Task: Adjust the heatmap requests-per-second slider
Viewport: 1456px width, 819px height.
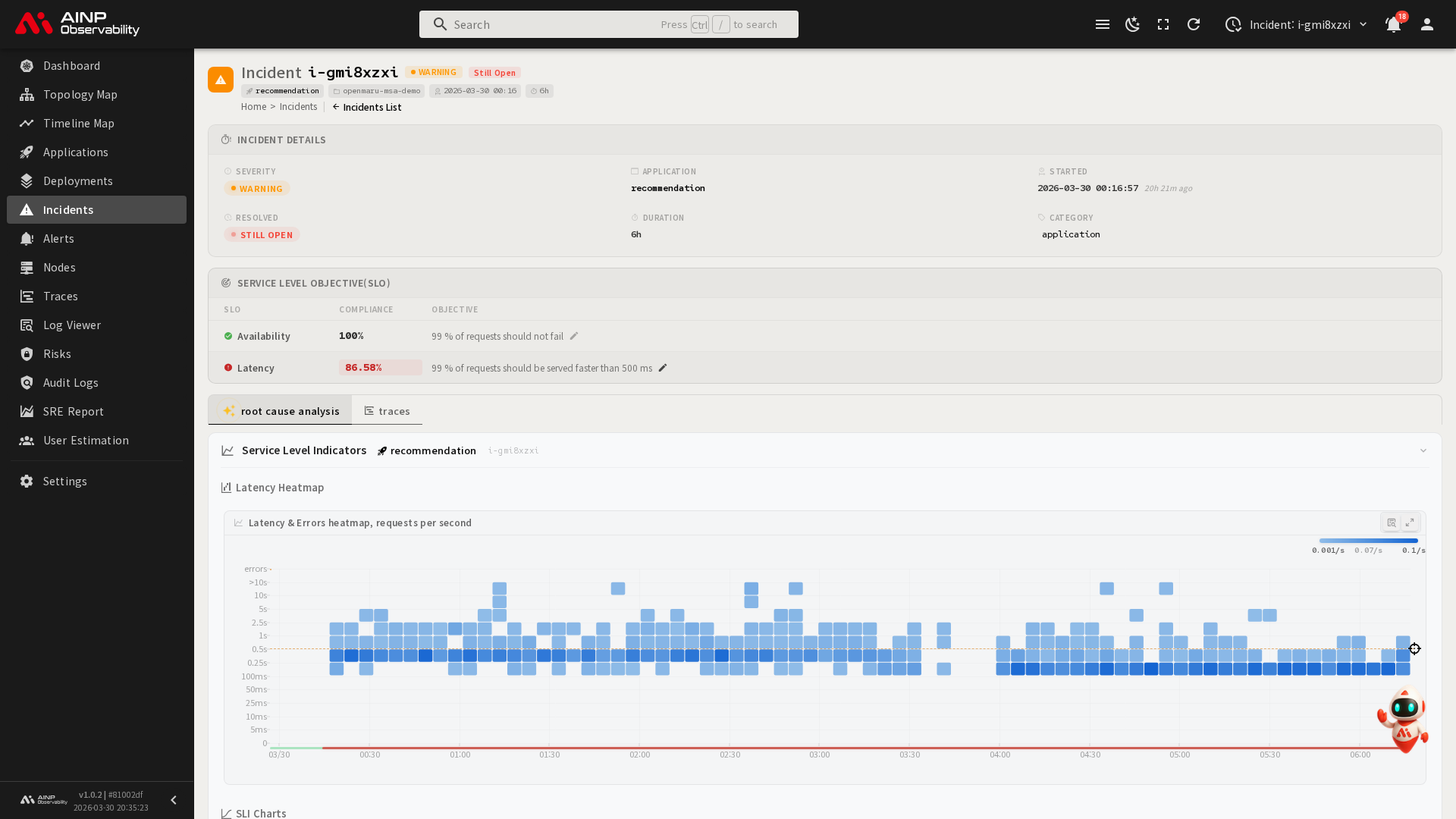Action: click(1368, 541)
